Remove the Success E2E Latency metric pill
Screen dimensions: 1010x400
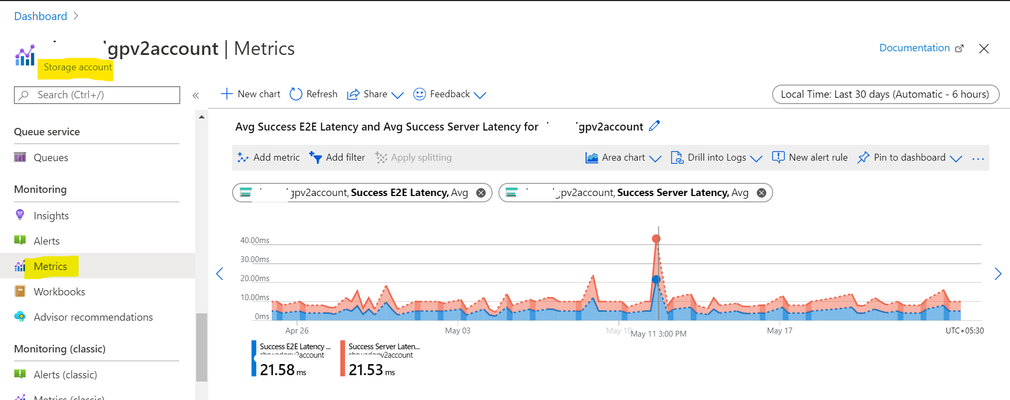481,193
